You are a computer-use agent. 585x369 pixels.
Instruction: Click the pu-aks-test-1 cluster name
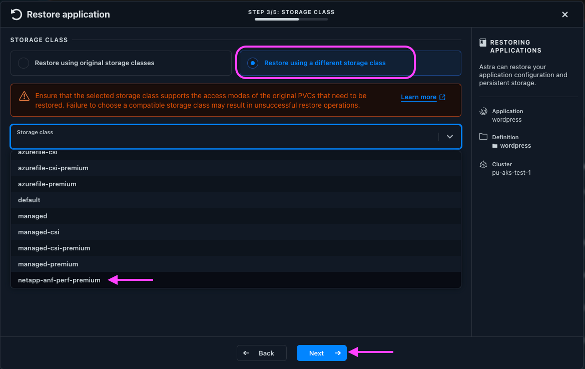(x=511, y=173)
